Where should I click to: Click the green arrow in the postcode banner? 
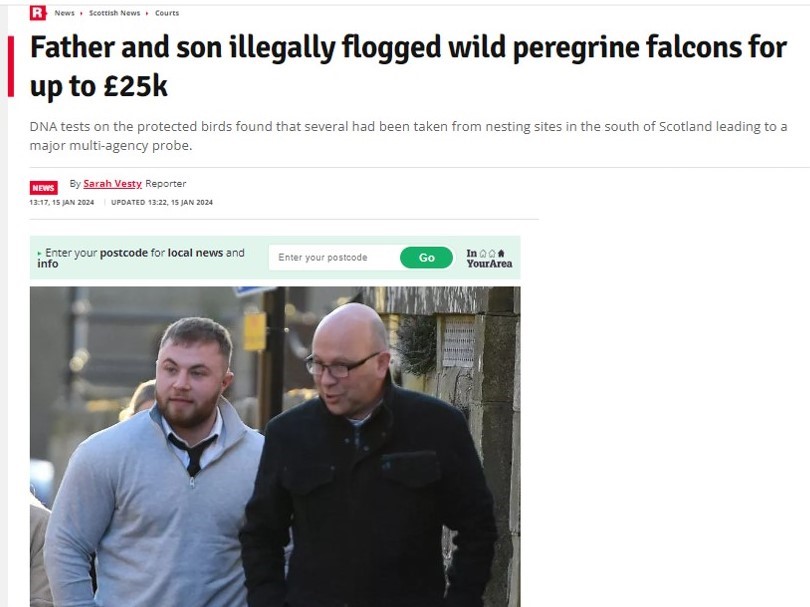pos(39,254)
